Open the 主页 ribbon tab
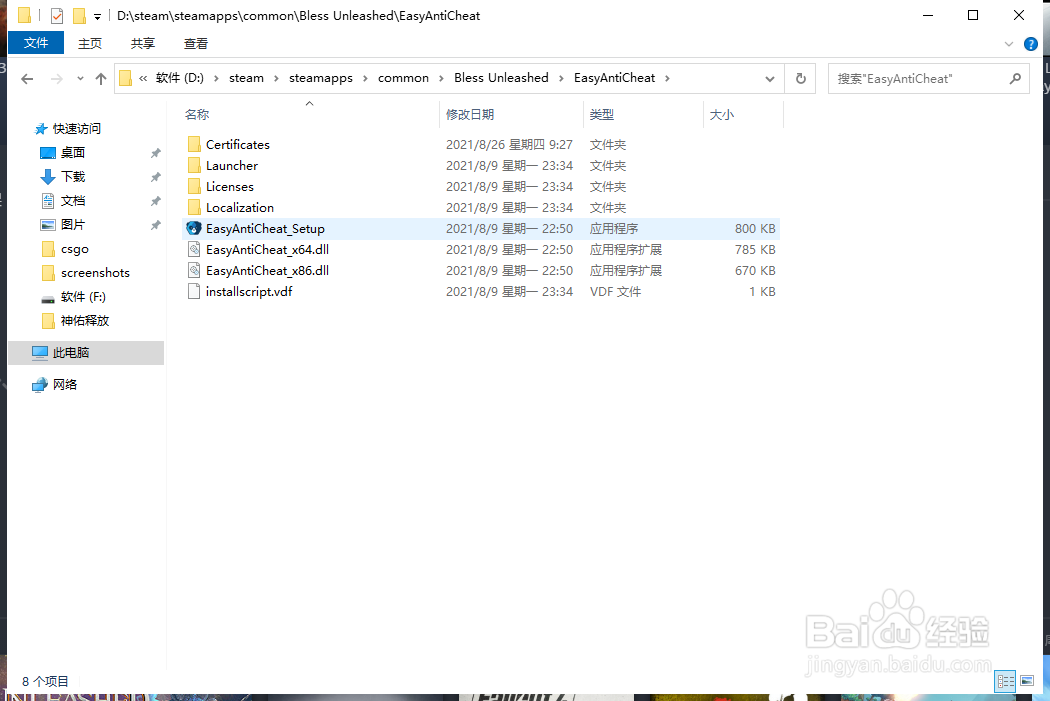 [90, 44]
